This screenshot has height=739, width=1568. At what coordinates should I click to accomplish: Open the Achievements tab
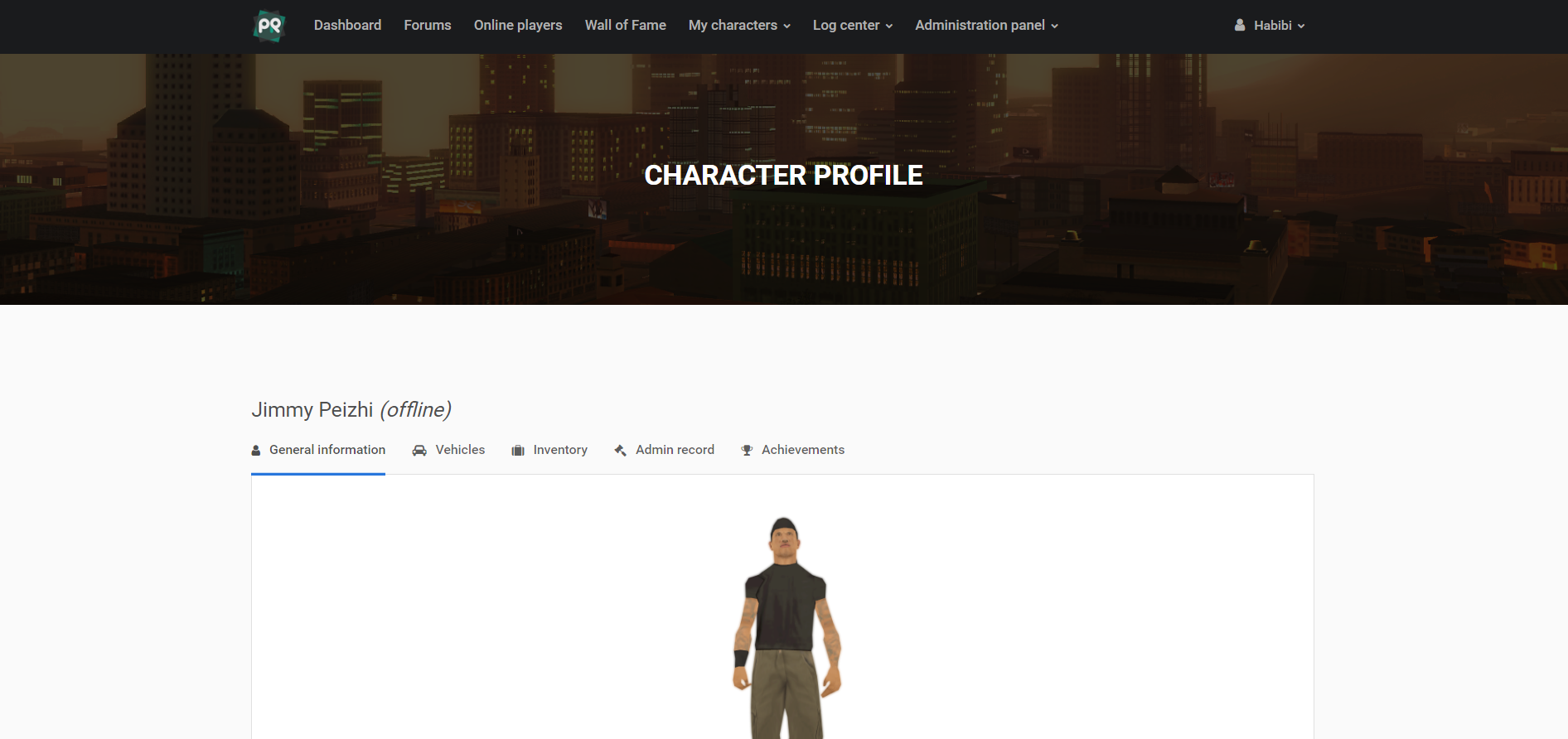[792, 450]
